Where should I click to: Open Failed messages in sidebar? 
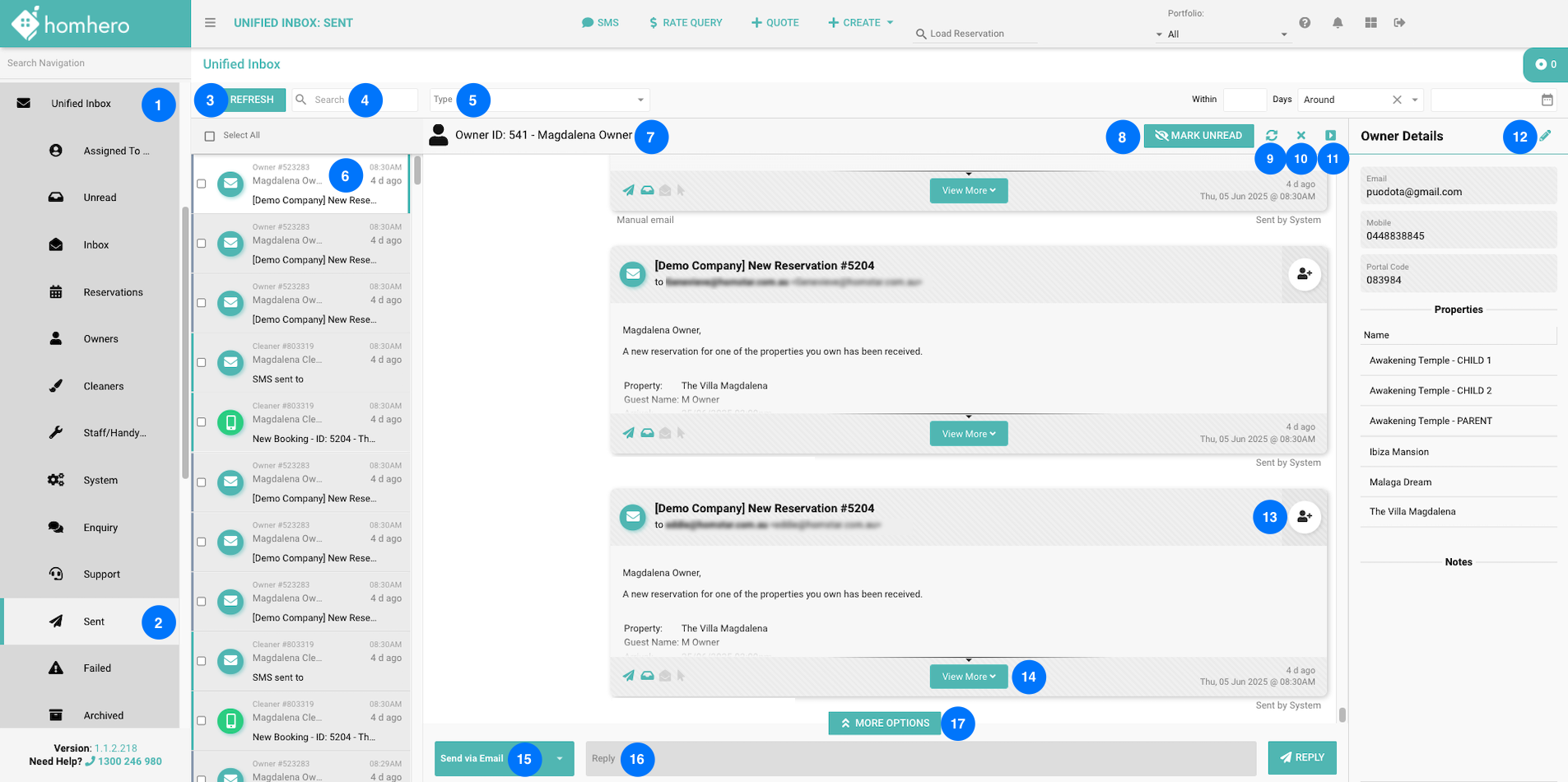[x=96, y=668]
